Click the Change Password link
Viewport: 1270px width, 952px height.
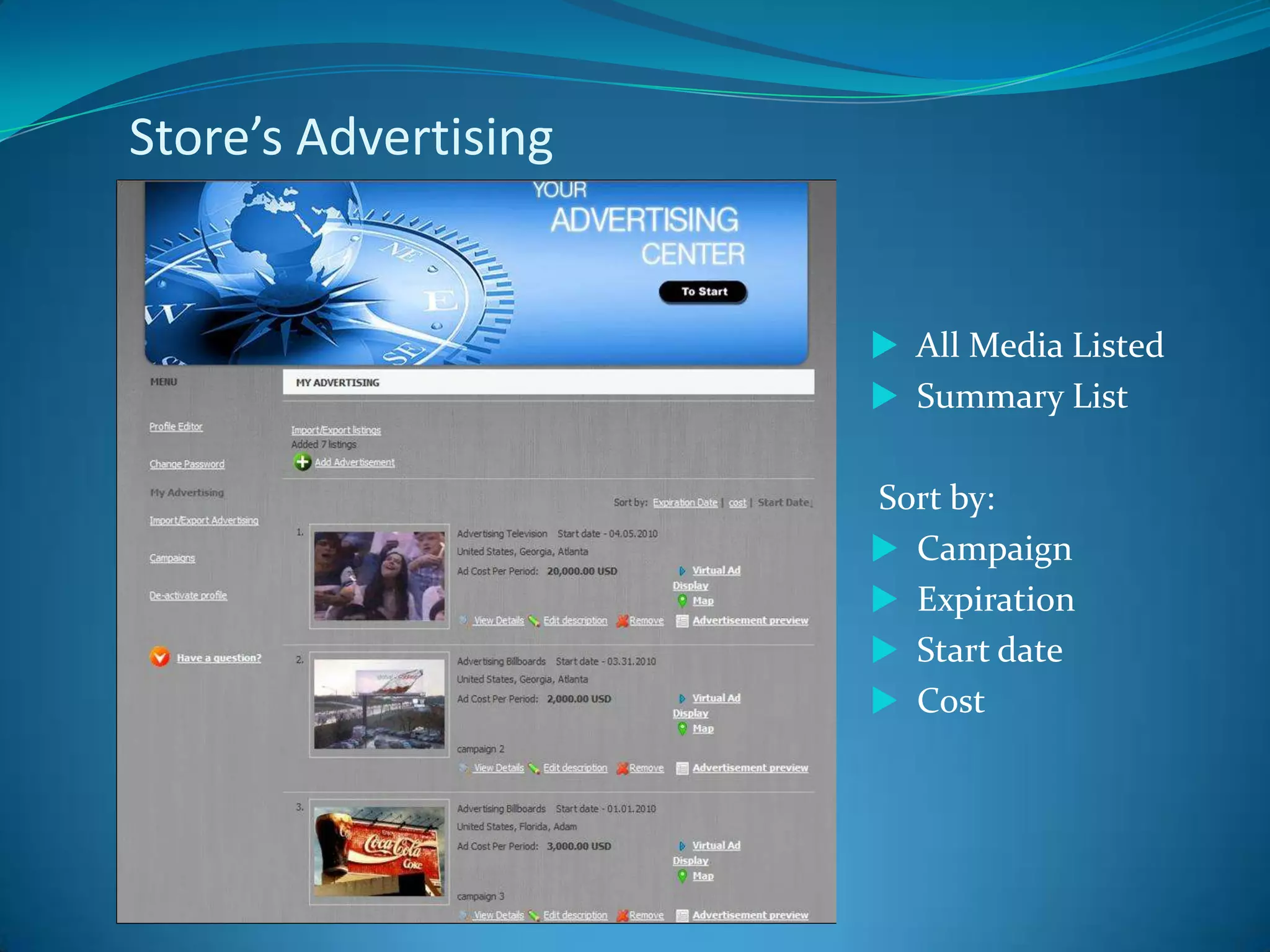pos(187,464)
